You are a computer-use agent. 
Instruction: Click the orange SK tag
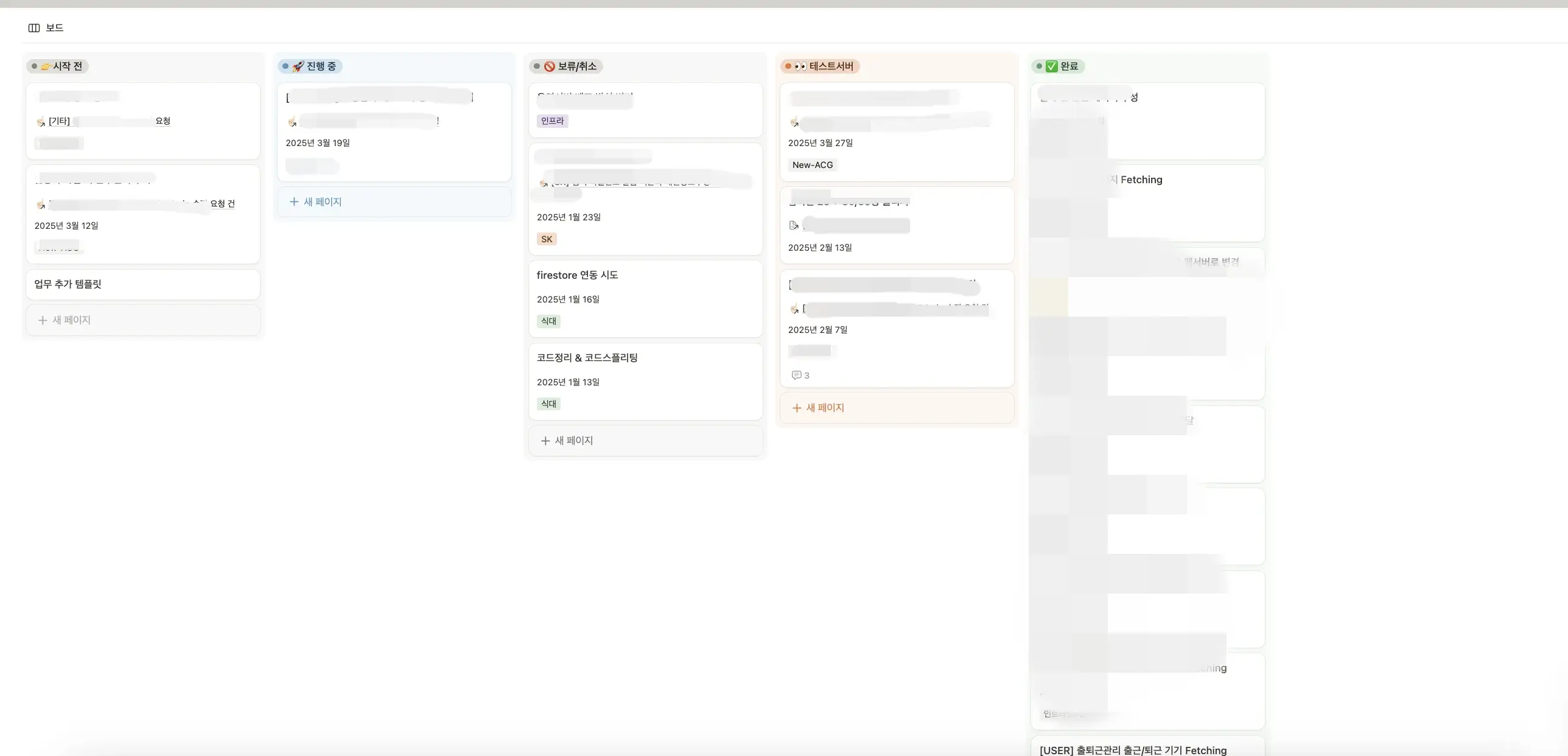click(547, 239)
